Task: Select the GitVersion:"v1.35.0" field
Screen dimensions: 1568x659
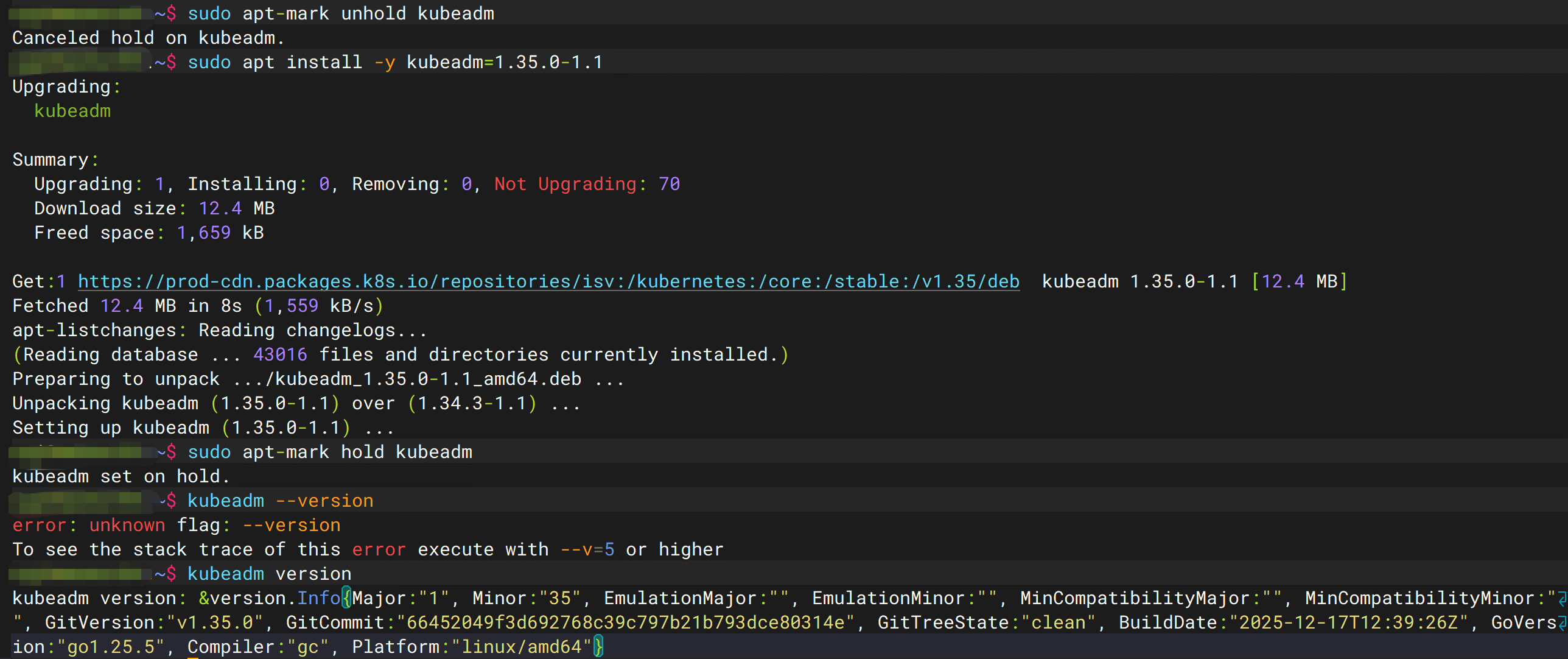Action: click(154, 622)
